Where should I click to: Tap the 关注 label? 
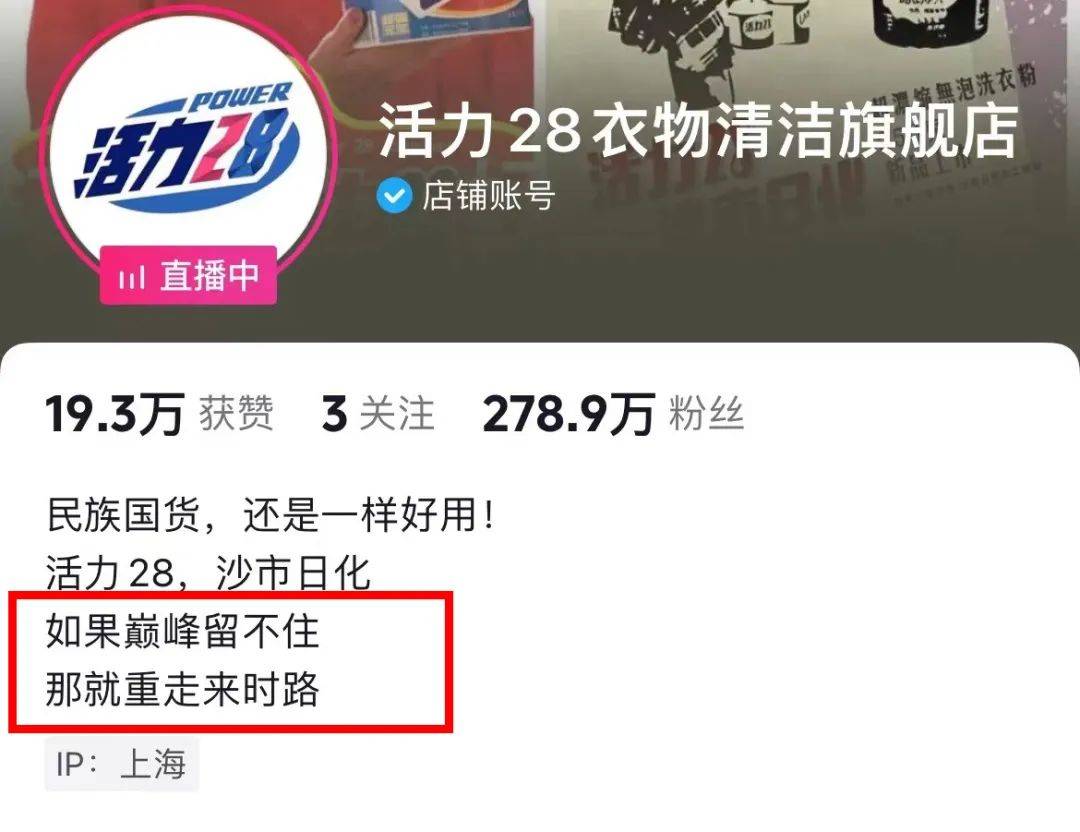pyautogui.click(x=397, y=415)
